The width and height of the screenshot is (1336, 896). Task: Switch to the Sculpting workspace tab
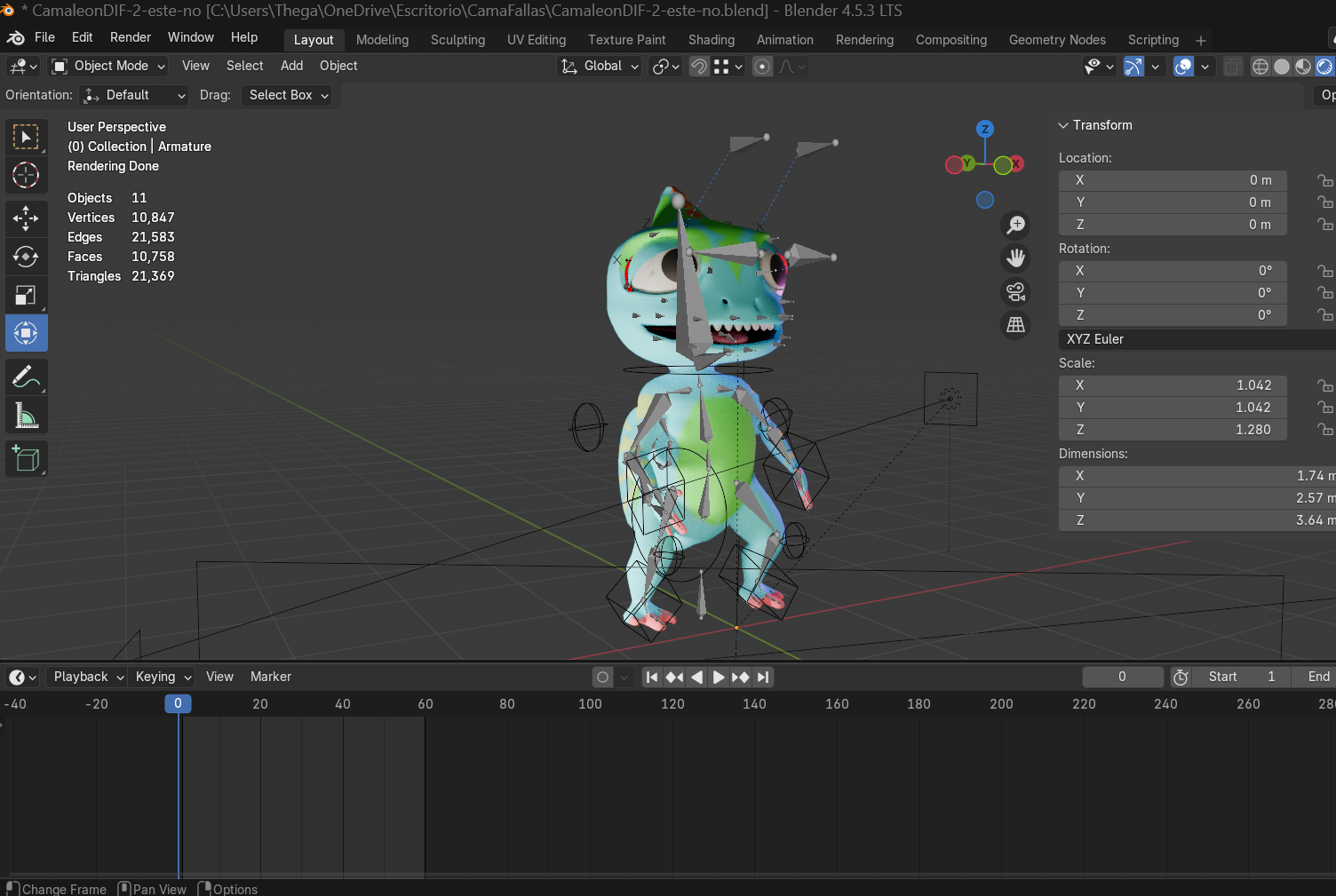click(x=457, y=40)
